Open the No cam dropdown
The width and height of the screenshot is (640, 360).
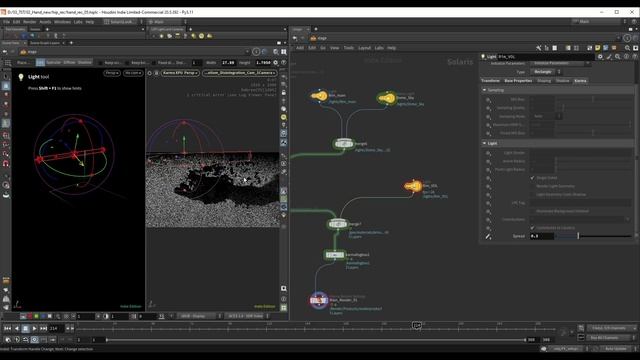click(133, 73)
